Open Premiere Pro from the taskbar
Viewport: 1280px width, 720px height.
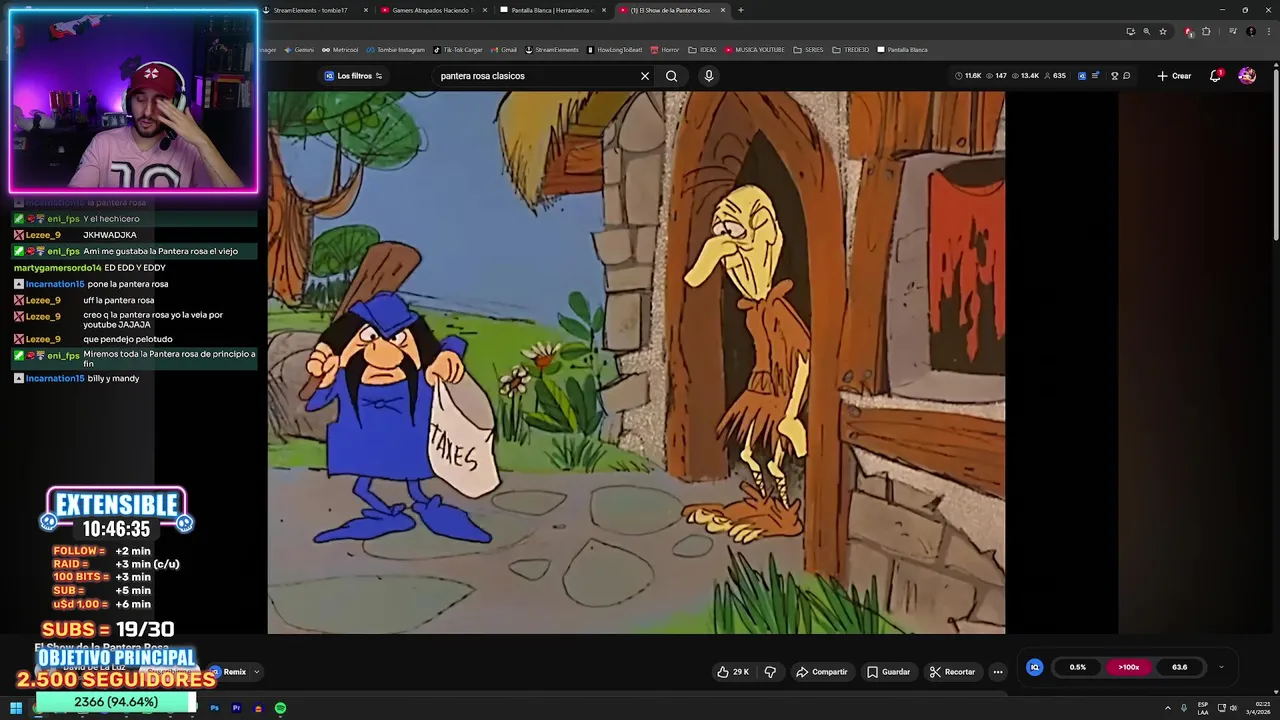click(x=236, y=708)
